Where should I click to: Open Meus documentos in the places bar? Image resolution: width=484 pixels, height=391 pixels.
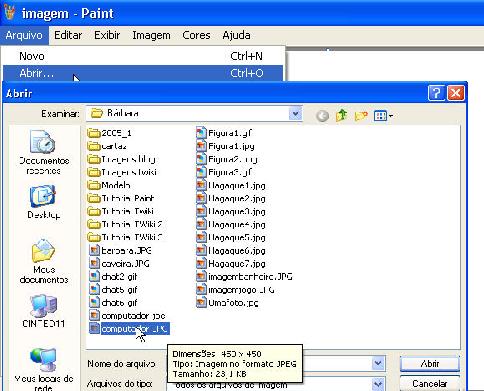[43, 262]
